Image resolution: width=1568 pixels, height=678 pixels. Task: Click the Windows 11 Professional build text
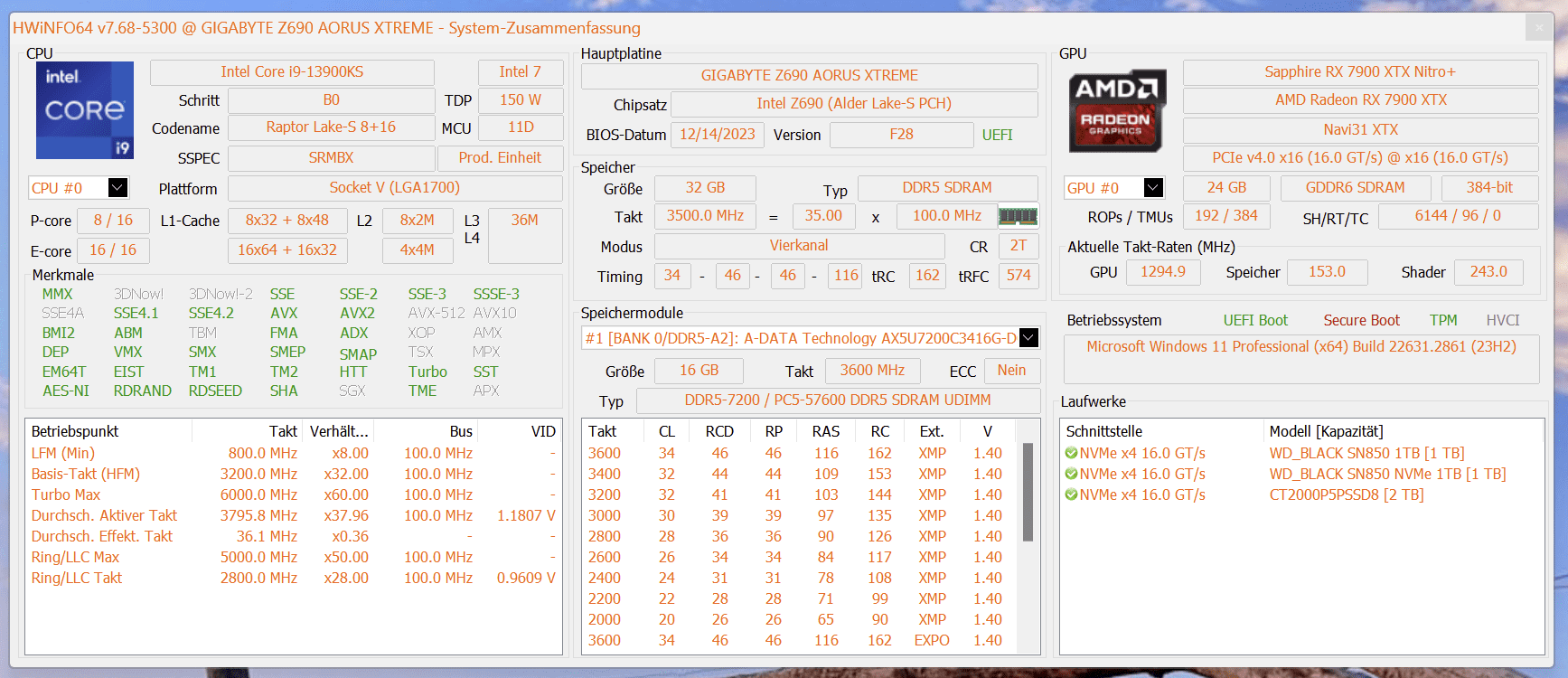coord(1301,347)
